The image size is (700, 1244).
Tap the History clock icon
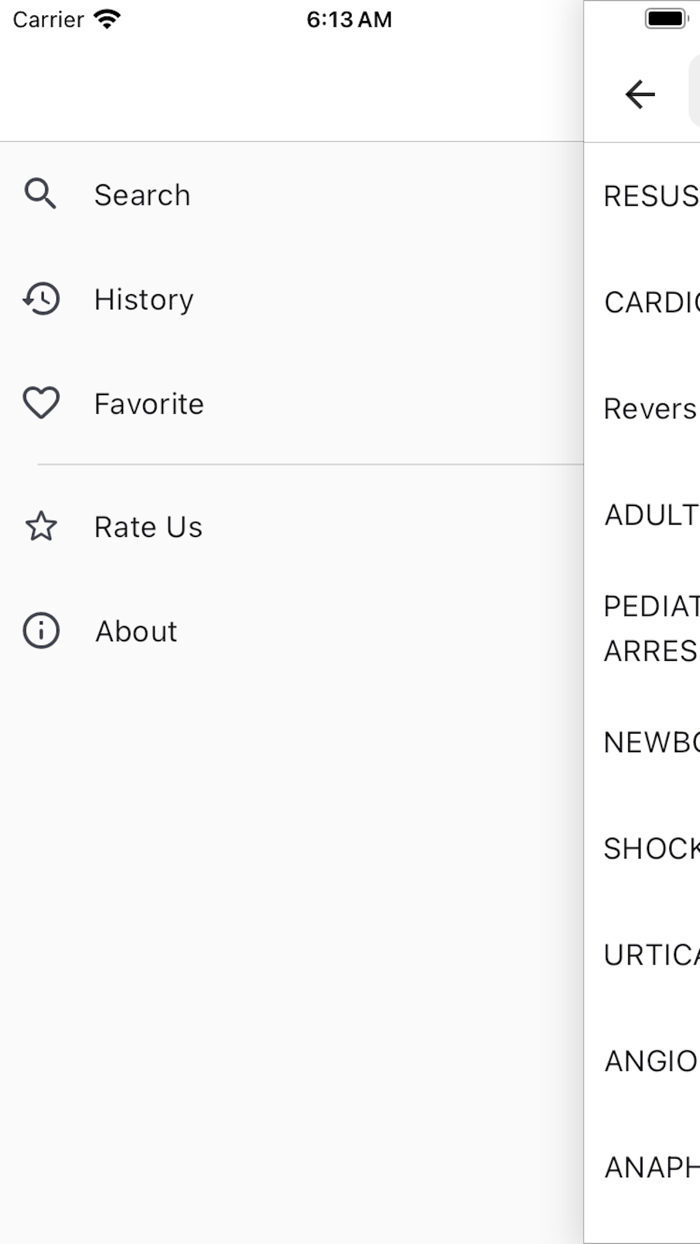click(x=40, y=299)
